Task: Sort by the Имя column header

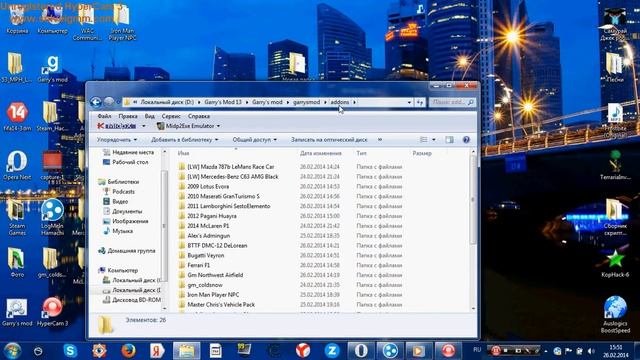Action: pyautogui.click(x=183, y=153)
